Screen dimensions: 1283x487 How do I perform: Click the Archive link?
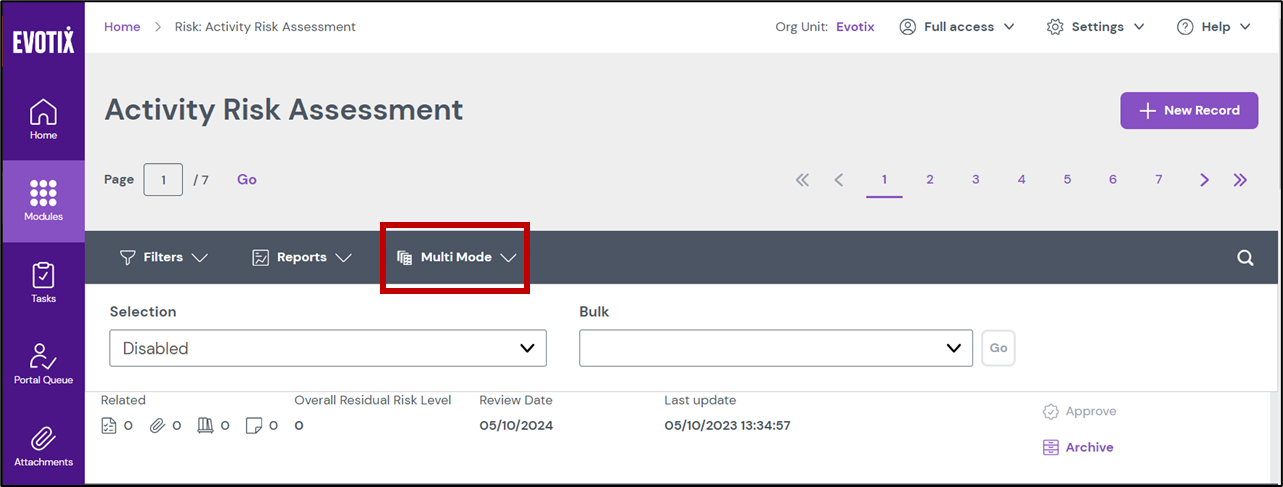tap(1089, 448)
